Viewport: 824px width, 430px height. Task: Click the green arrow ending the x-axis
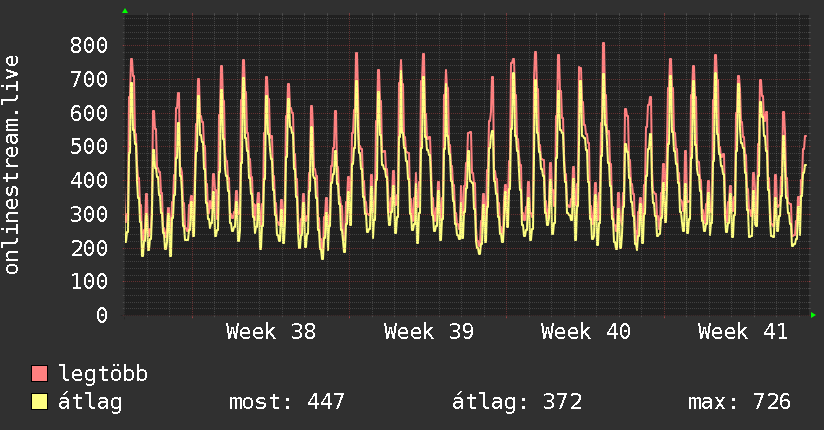point(813,315)
